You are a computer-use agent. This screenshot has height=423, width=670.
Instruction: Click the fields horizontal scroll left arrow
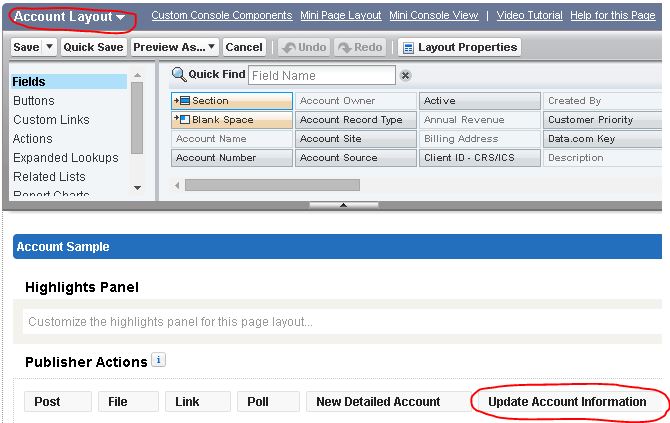click(177, 185)
